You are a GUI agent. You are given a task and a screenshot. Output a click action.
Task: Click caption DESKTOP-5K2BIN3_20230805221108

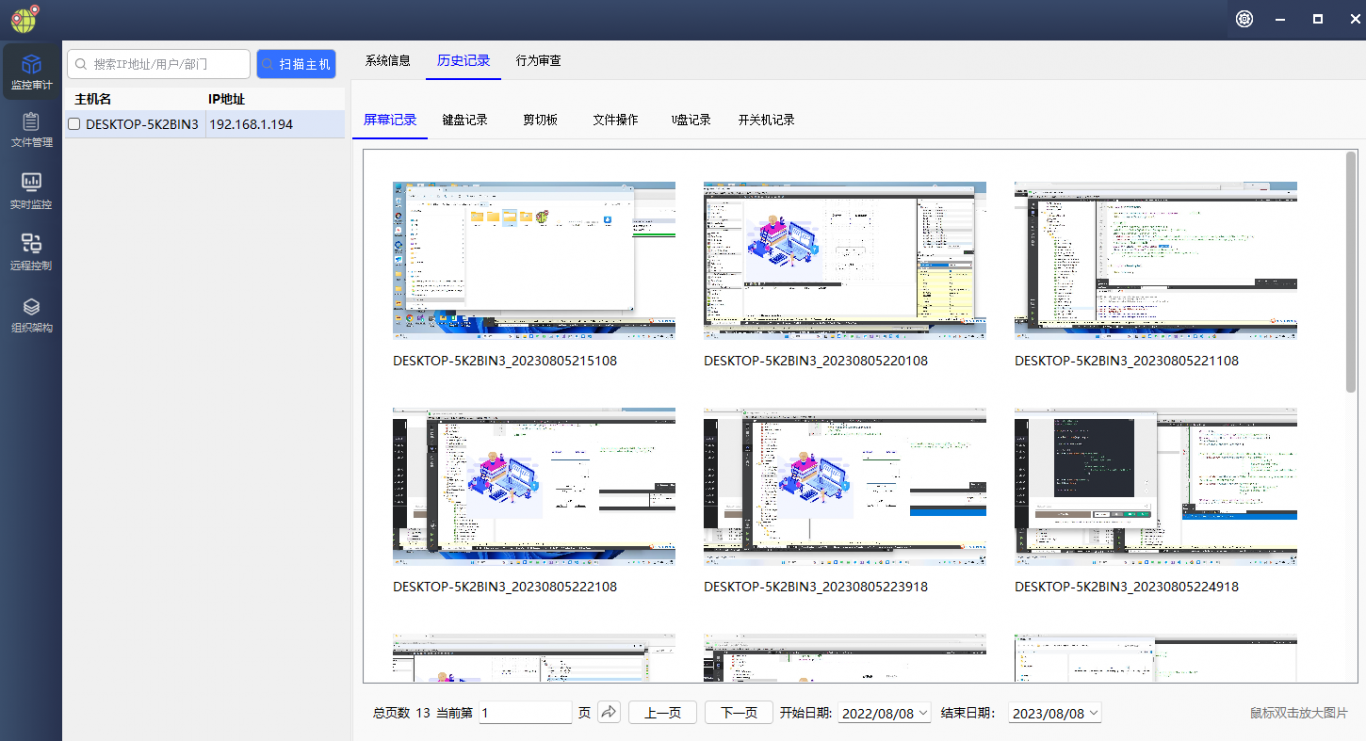click(1127, 361)
